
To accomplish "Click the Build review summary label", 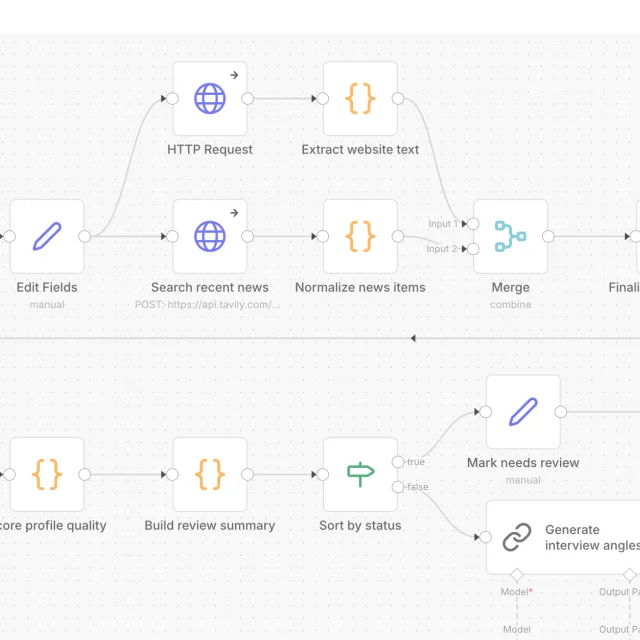I will click(209, 525).
